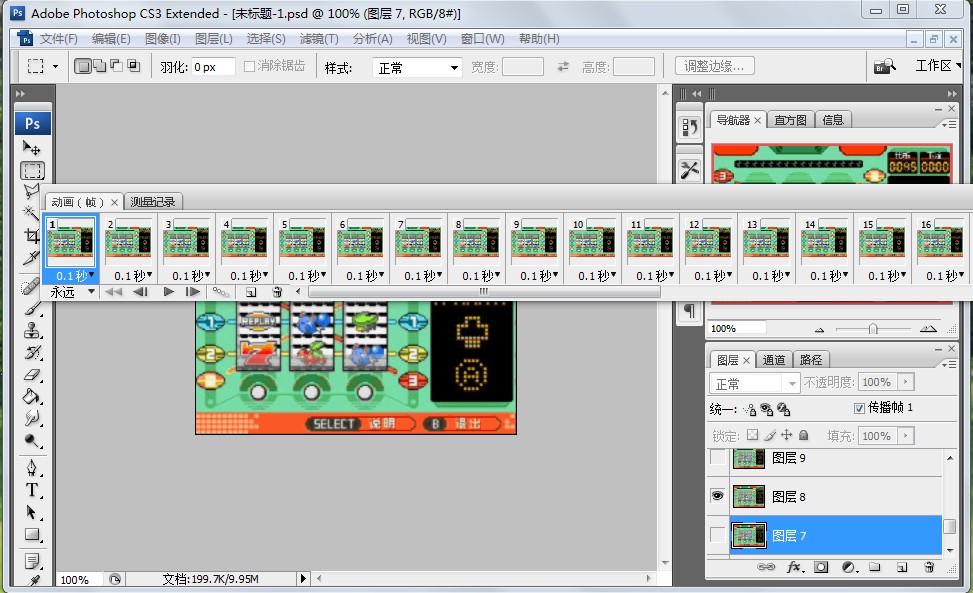This screenshot has width=973, height=593.
Task: Toggle visibility of layer 图层 9
Action: (x=717, y=458)
